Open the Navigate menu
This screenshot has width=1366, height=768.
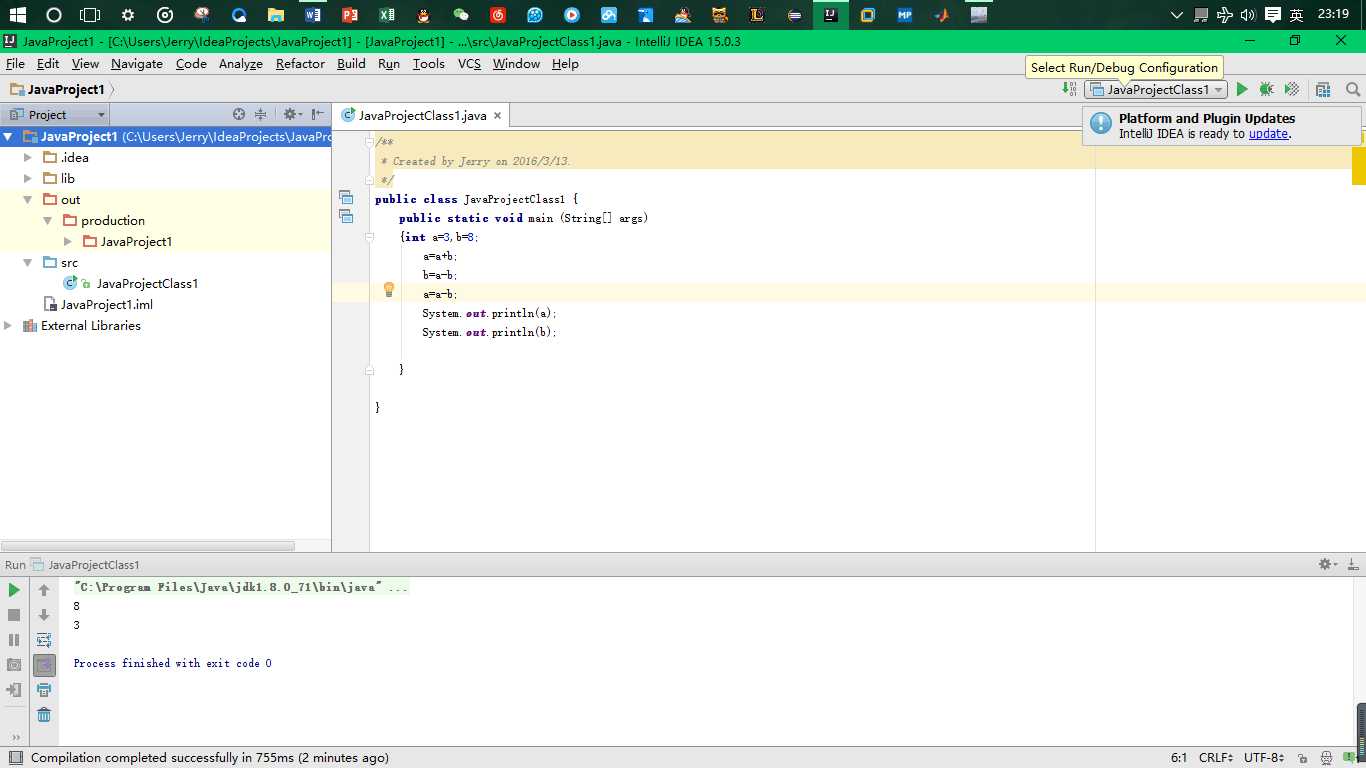(137, 63)
